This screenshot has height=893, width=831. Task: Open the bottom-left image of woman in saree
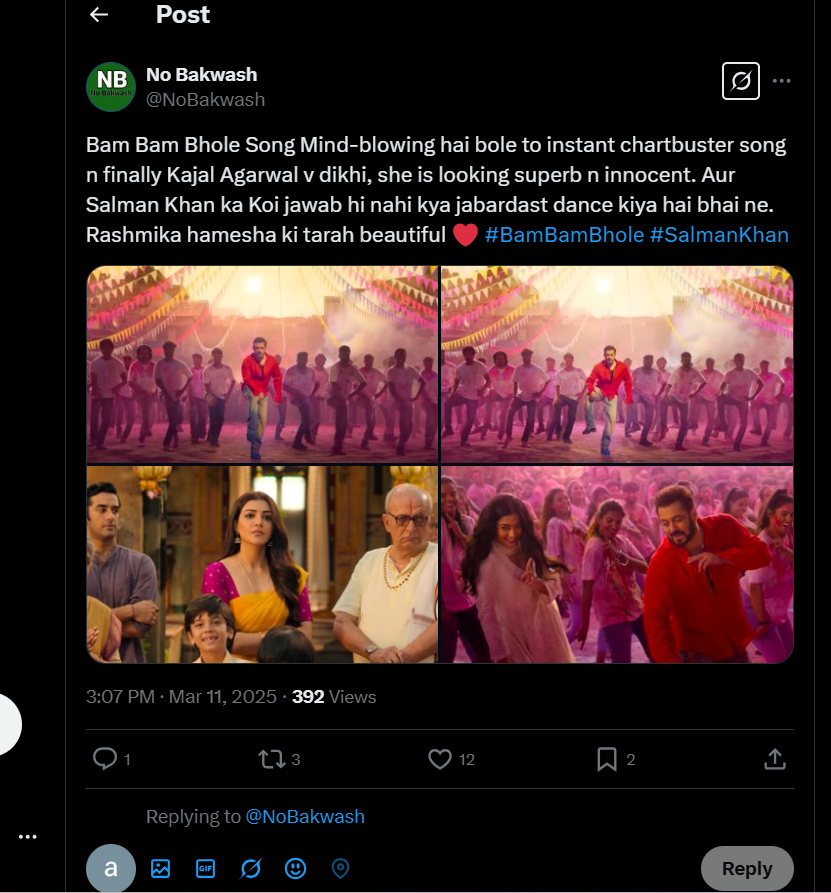[262, 564]
